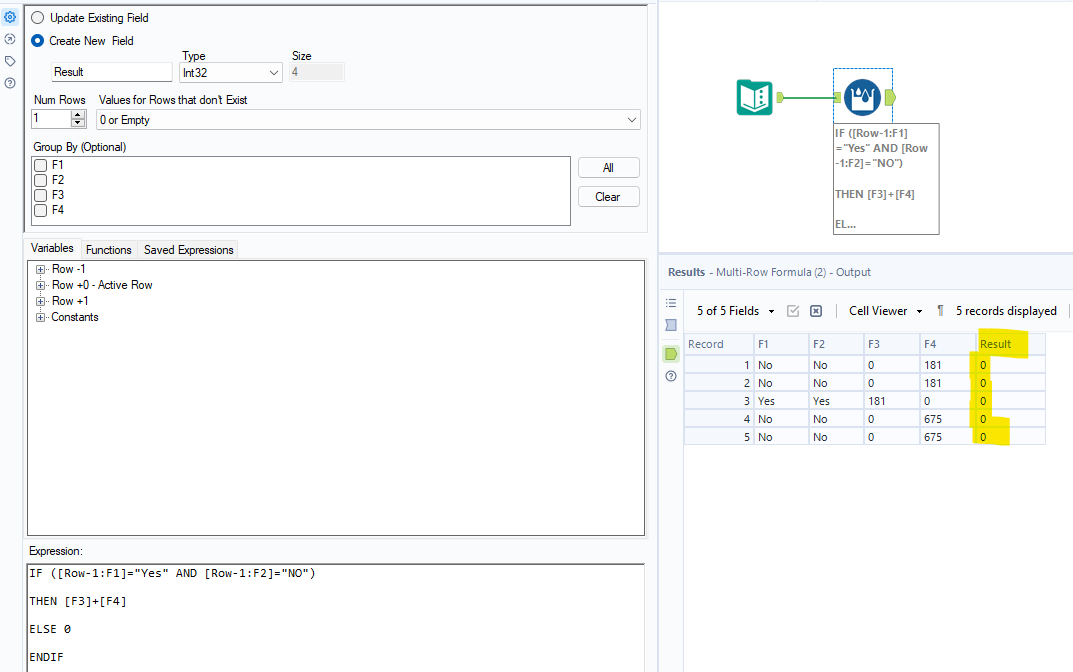Switch to the Functions tab

pyautogui.click(x=108, y=249)
